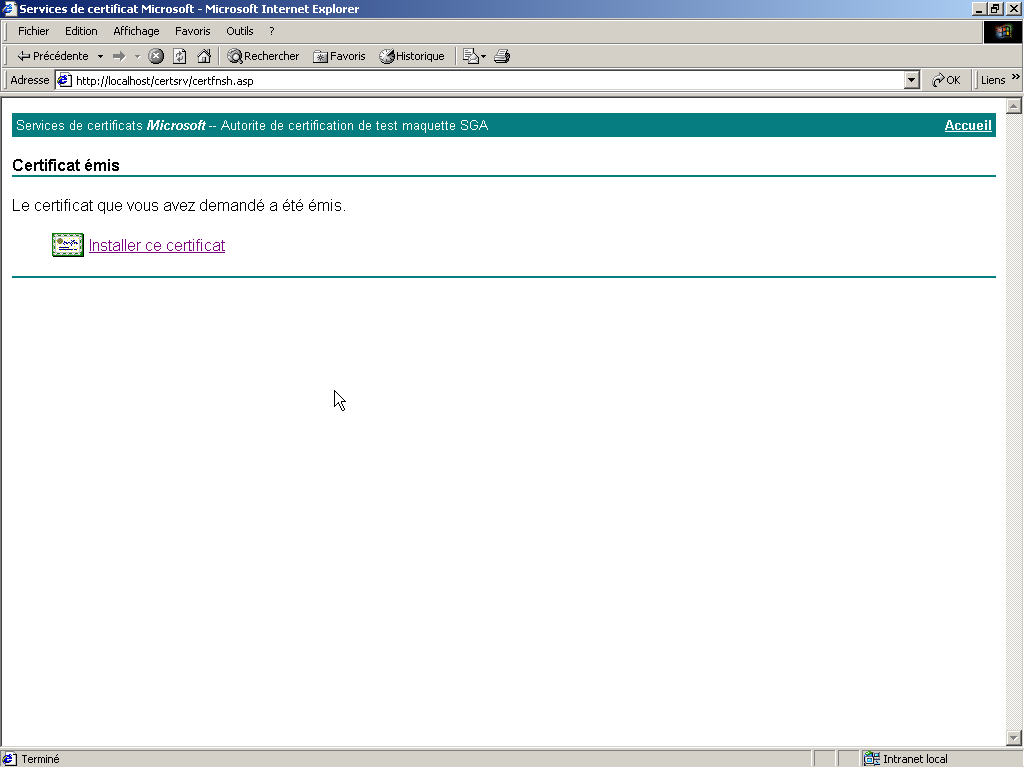Open the Outils menu
1024x768 pixels.
240,31
